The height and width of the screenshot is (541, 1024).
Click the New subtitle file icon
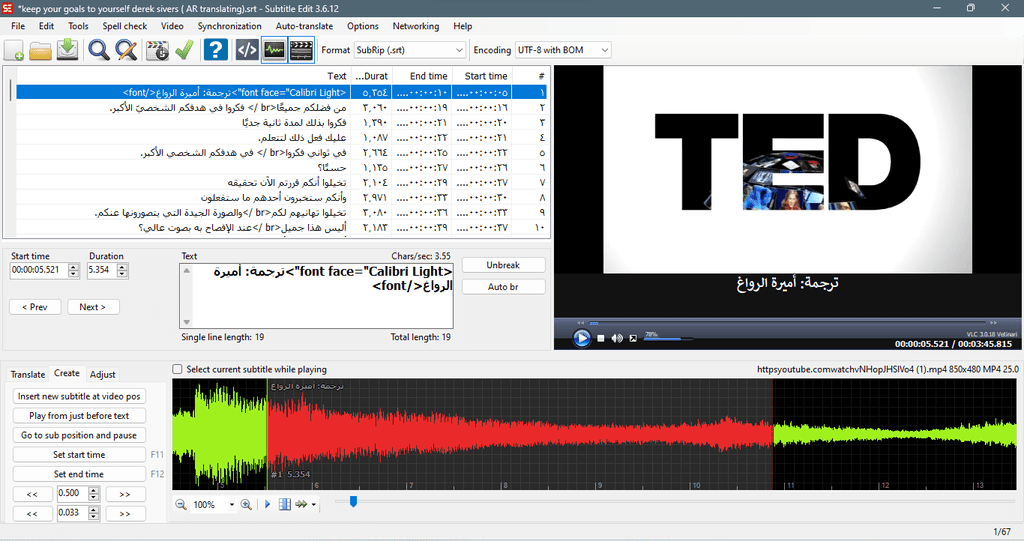click(14, 50)
